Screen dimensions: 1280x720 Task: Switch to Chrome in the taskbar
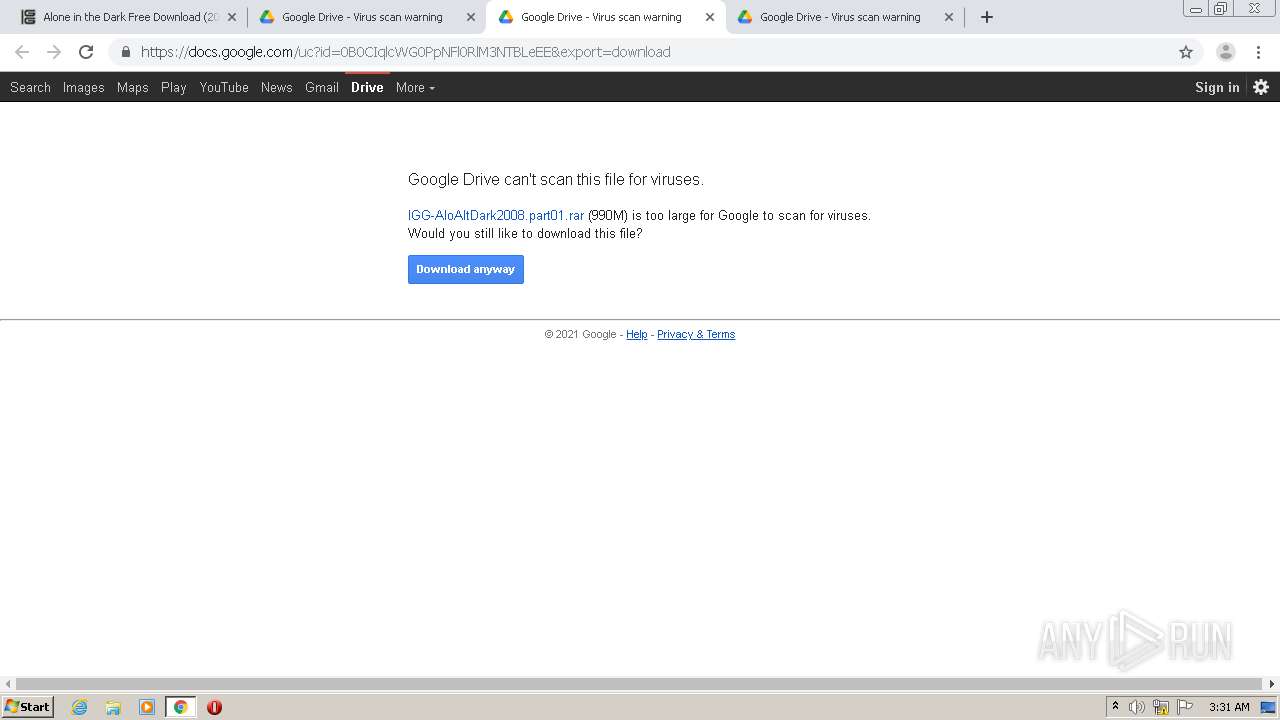[x=180, y=707]
